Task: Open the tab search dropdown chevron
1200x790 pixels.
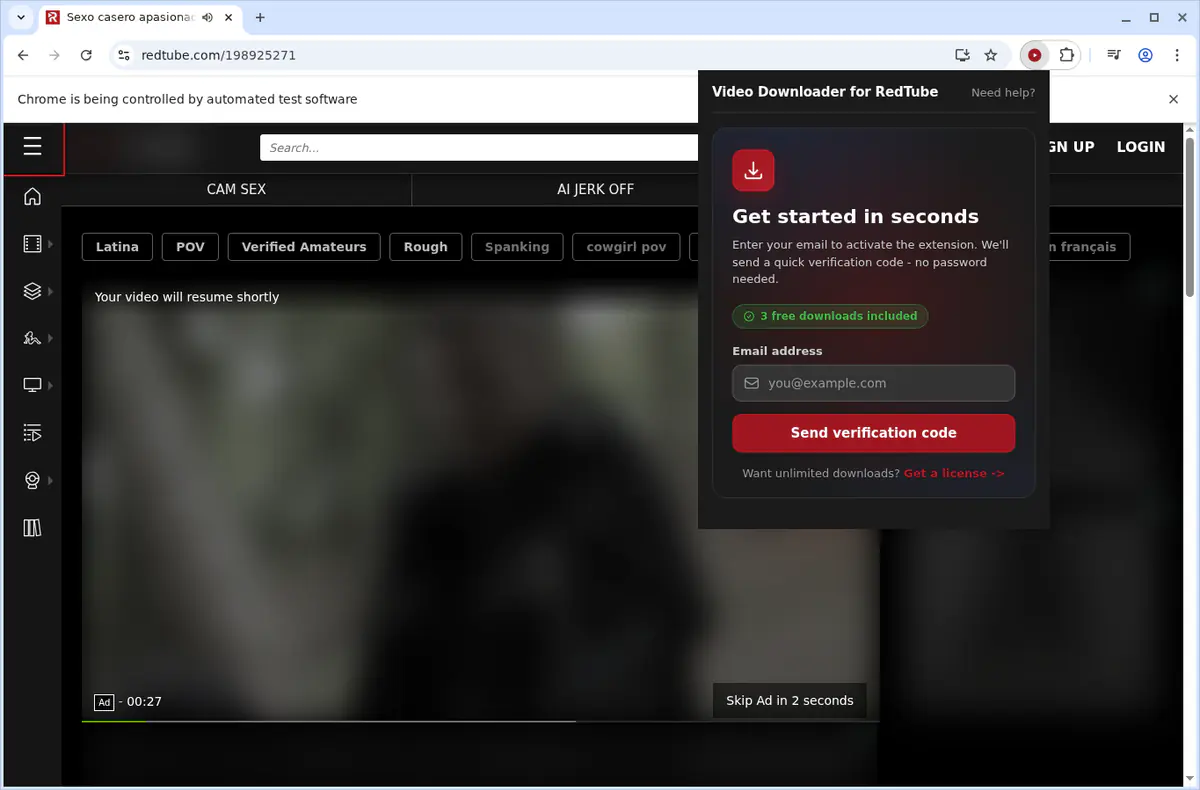Action: [21, 18]
